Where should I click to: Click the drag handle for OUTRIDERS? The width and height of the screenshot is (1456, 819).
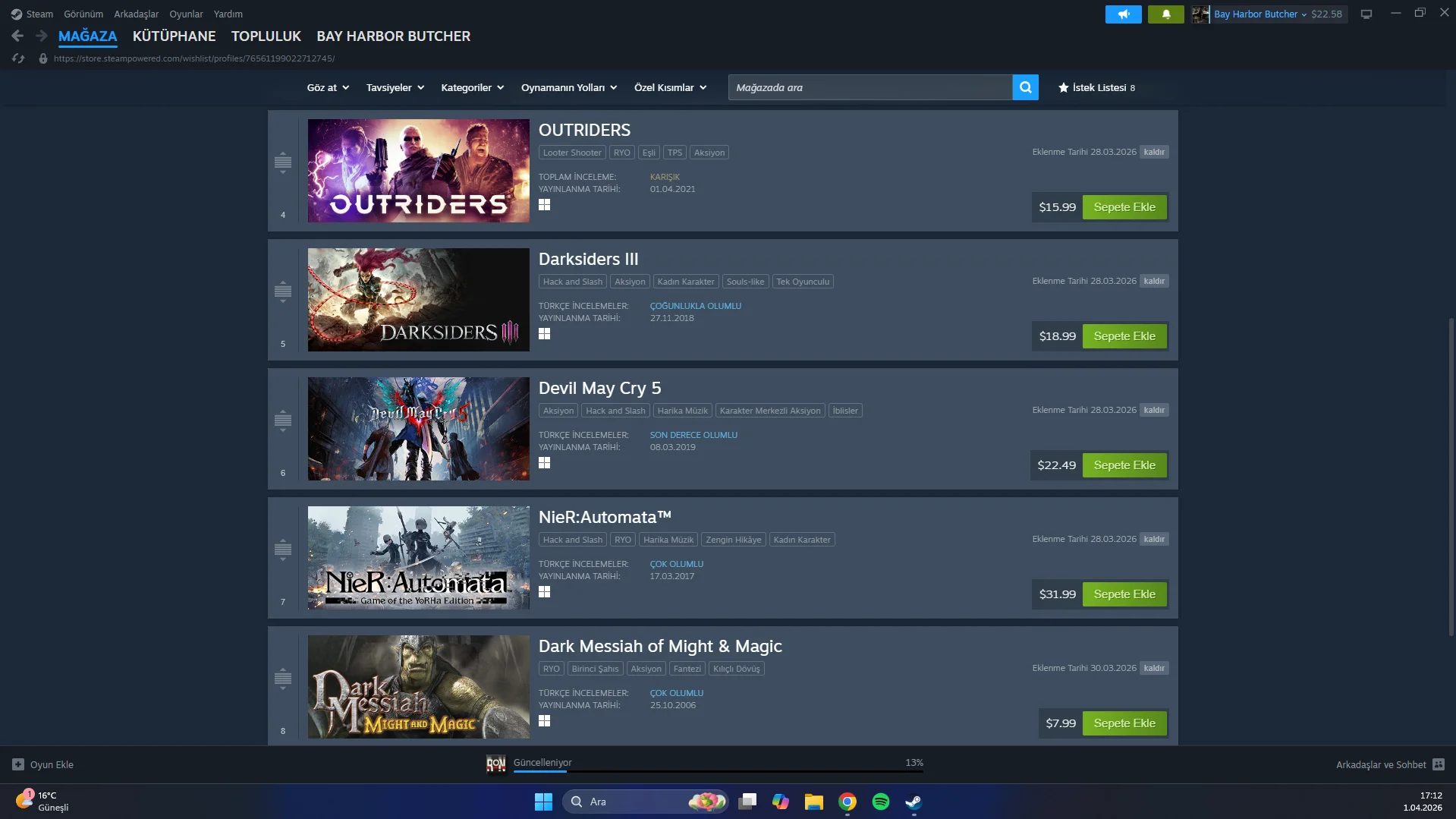point(283,162)
